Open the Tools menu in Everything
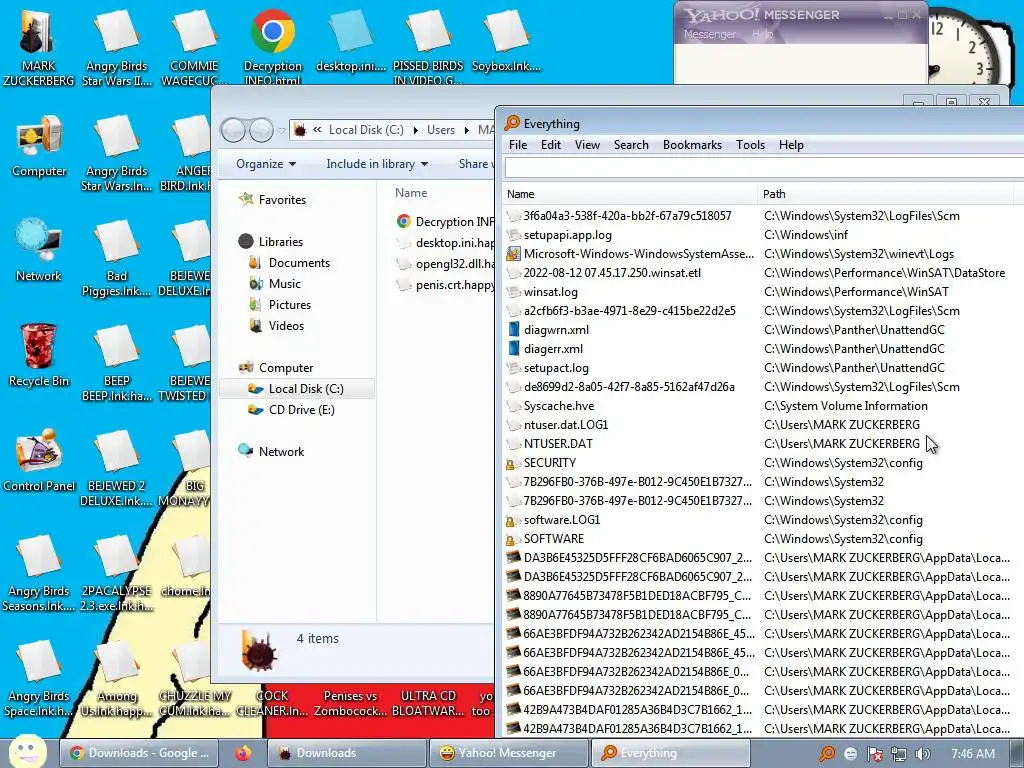Image resolution: width=1024 pixels, height=768 pixels. pos(750,145)
